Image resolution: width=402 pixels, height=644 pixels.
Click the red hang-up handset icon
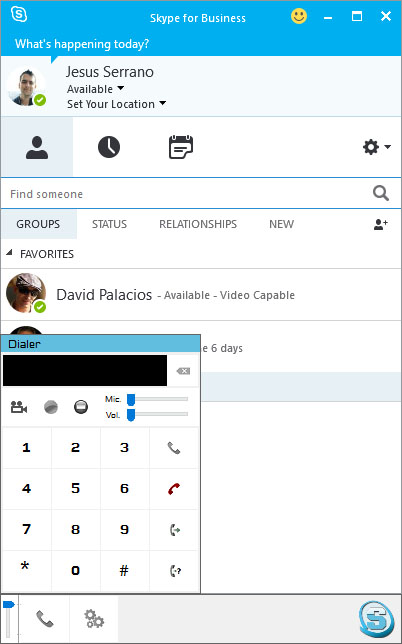pyautogui.click(x=174, y=489)
